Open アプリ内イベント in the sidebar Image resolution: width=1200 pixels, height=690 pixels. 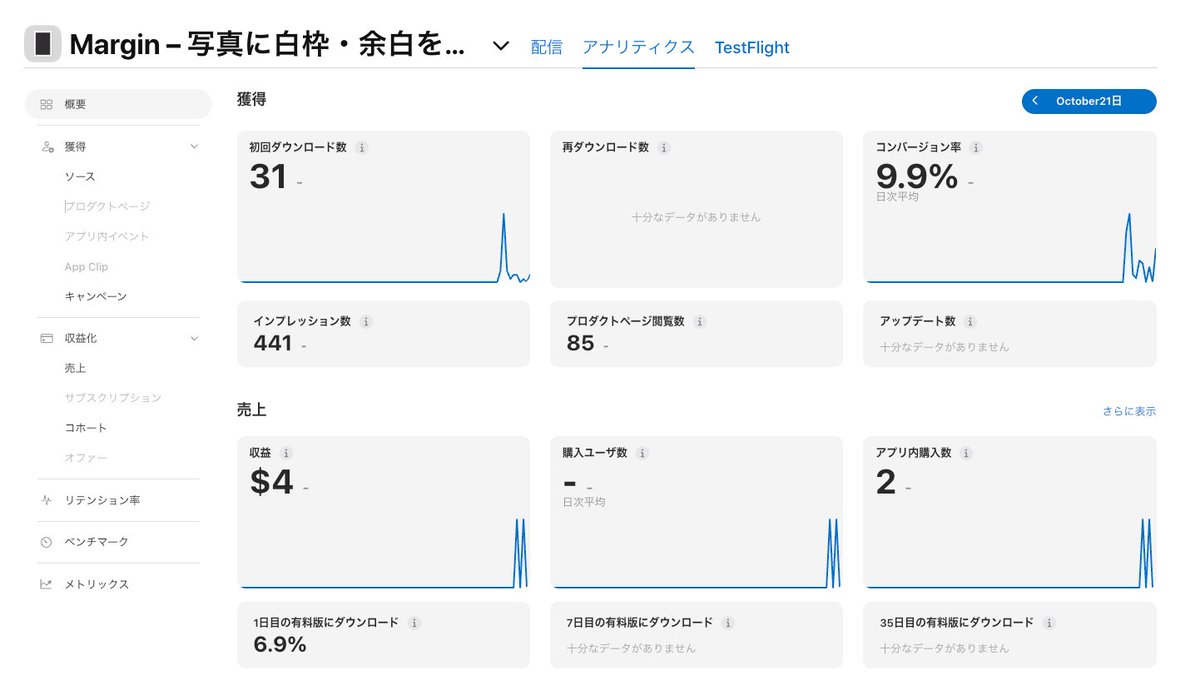[107, 237]
